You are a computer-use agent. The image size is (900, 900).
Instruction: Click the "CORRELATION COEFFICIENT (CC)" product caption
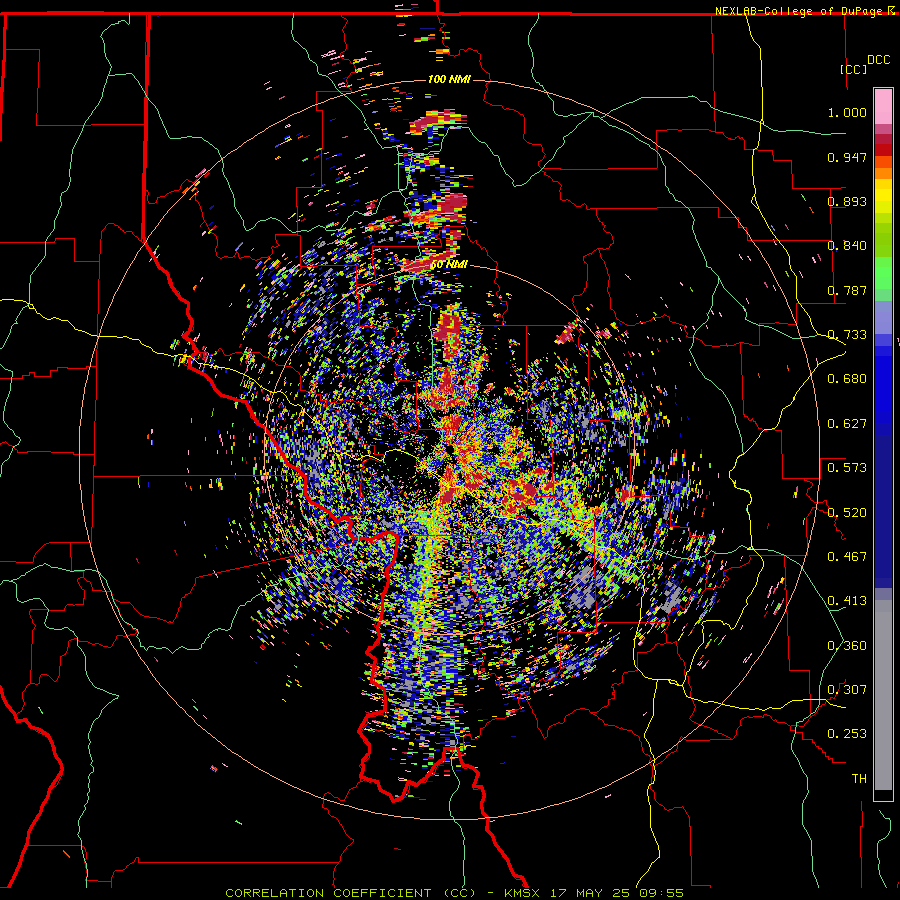point(351,893)
